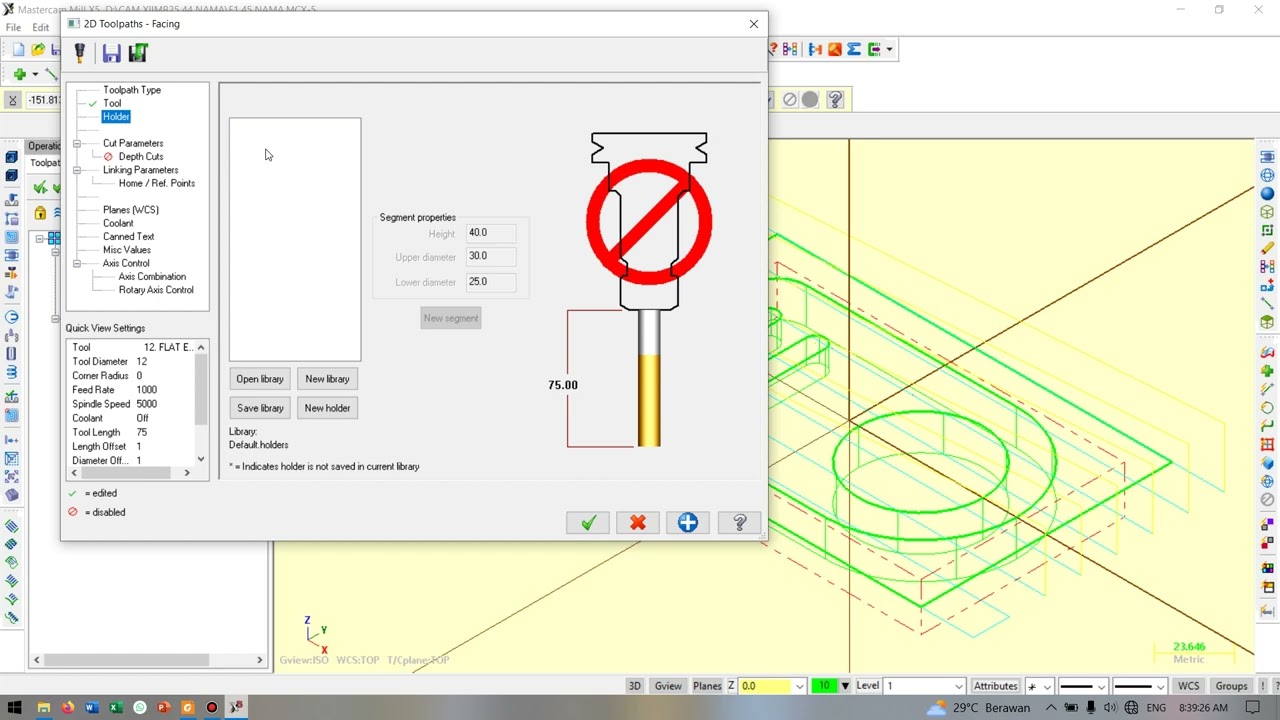The image size is (1280, 720).
Task: Click the open folder icon in Mastercam toolbar
Action: pos(38,49)
